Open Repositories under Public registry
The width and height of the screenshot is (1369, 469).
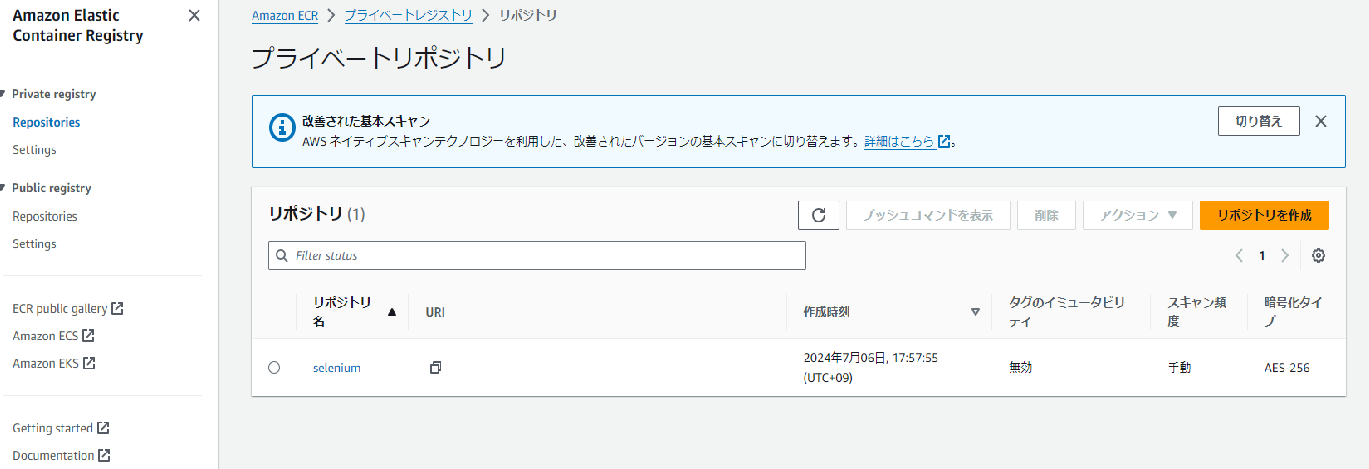pyautogui.click(x=45, y=216)
